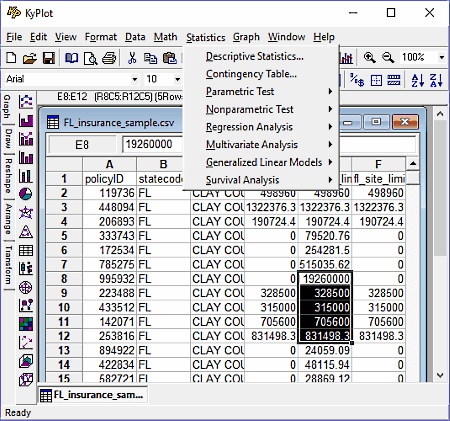Select the colored heat map icon

(x=26, y=323)
